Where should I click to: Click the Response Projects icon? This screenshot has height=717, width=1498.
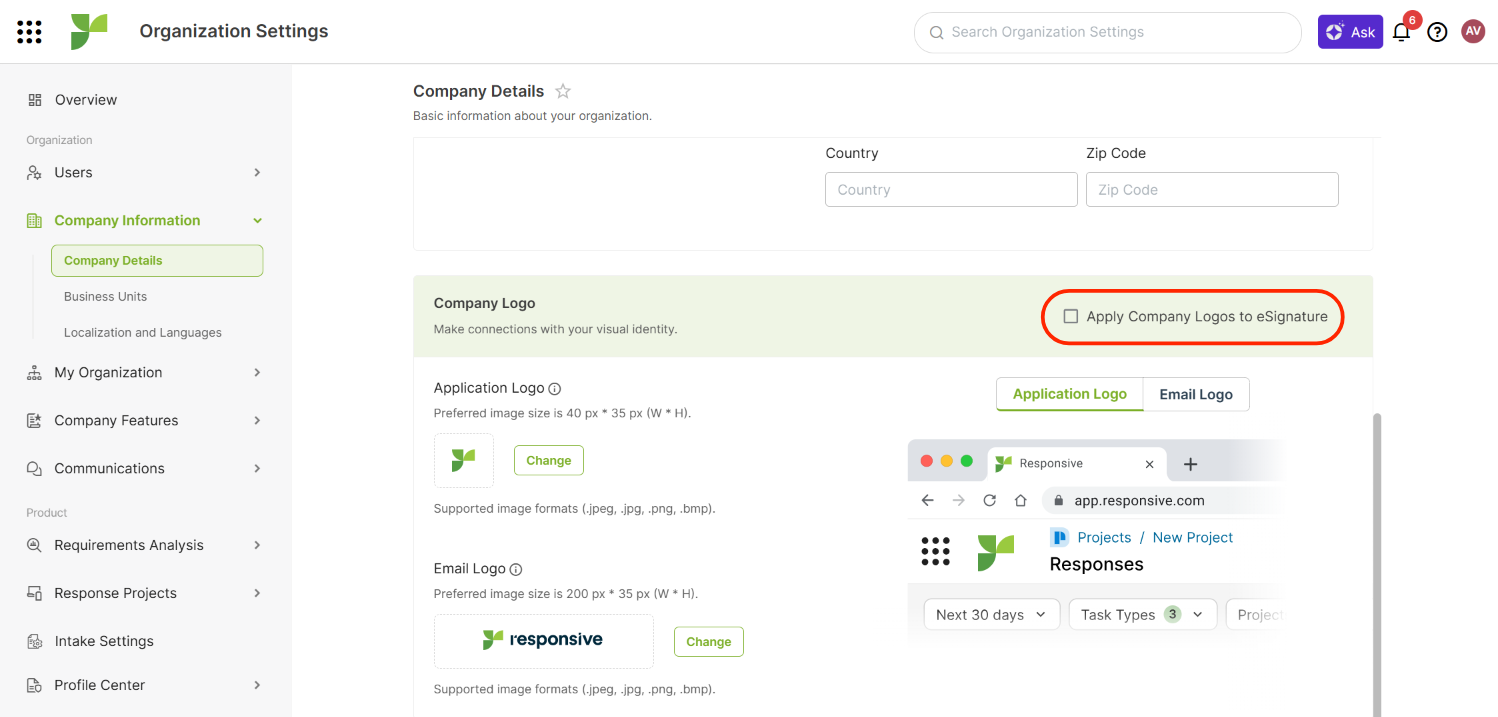(x=35, y=594)
